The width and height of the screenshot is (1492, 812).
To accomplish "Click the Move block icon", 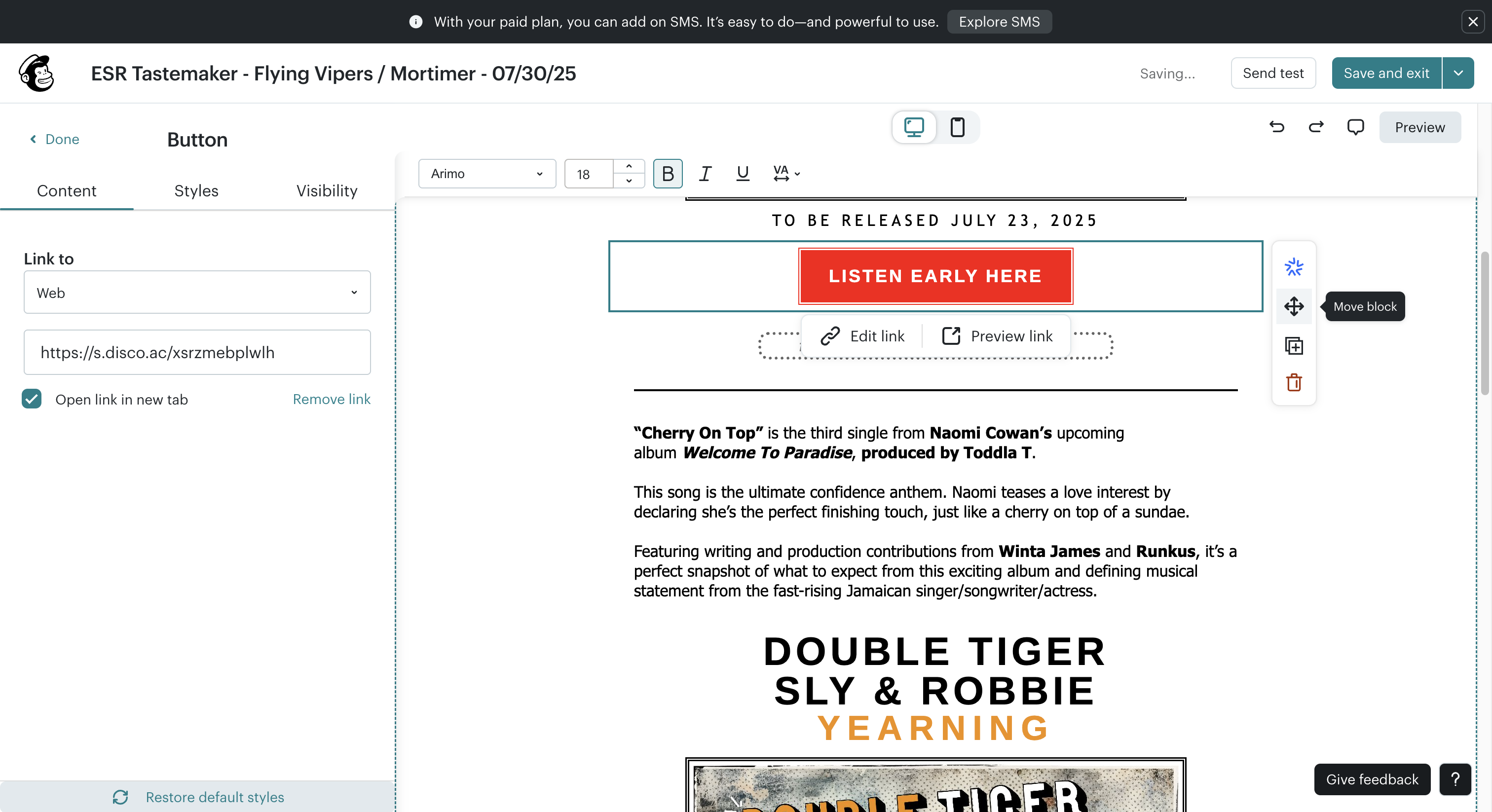I will 1293,306.
